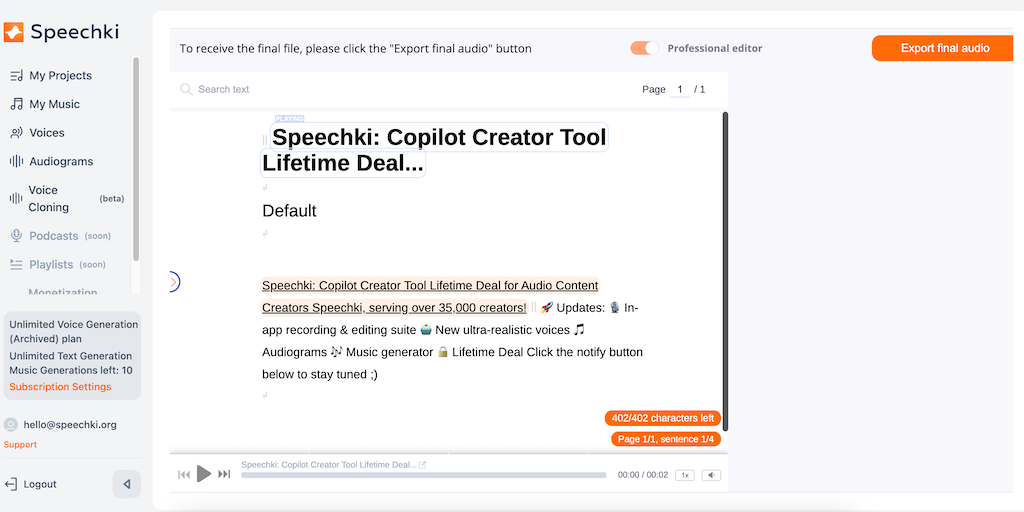The height and width of the screenshot is (512, 1024).
Task: Open My Projects in sidebar
Action: coord(60,76)
